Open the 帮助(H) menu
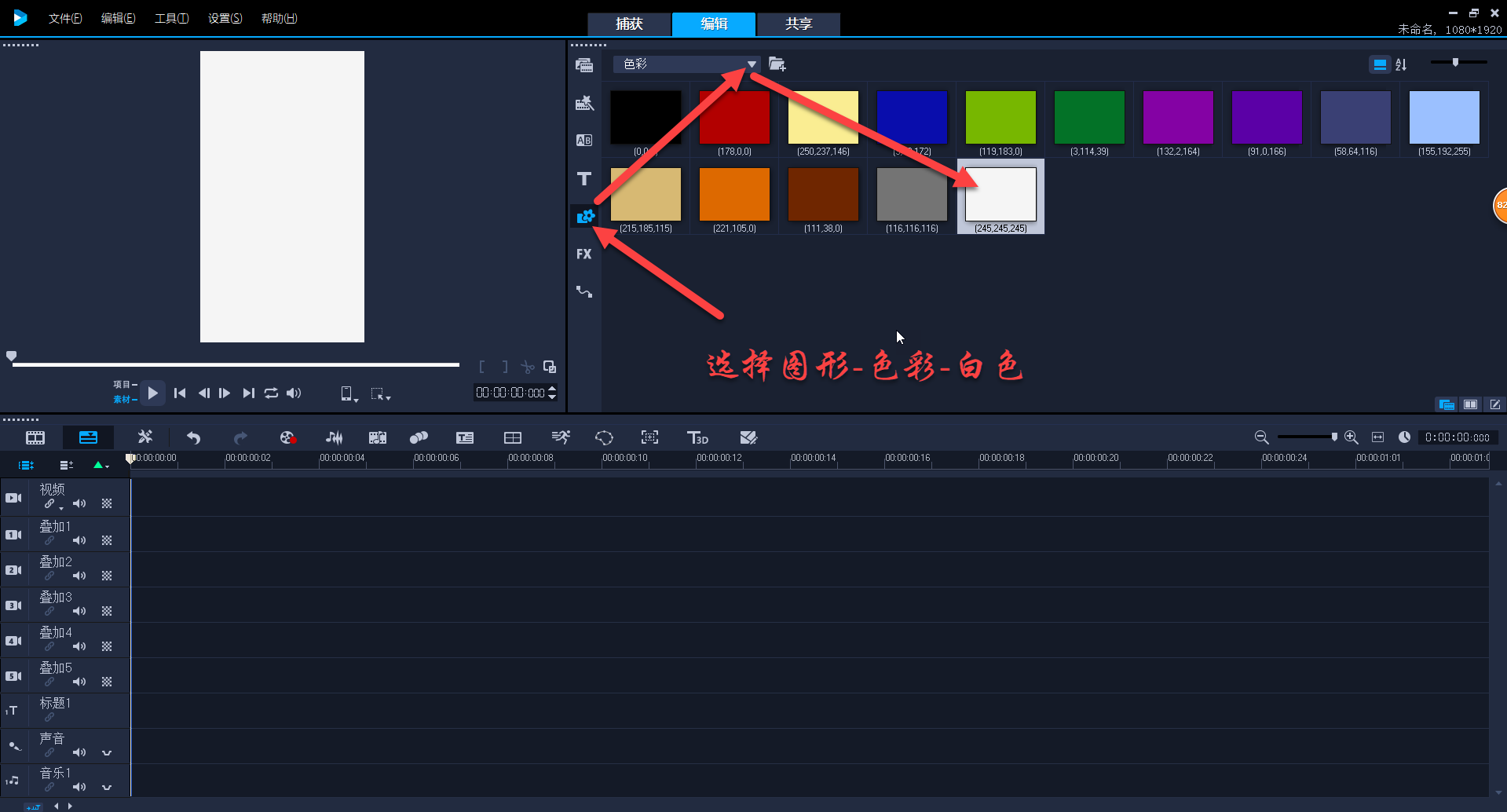This screenshot has height=812, width=1507. (x=279, y=18)
